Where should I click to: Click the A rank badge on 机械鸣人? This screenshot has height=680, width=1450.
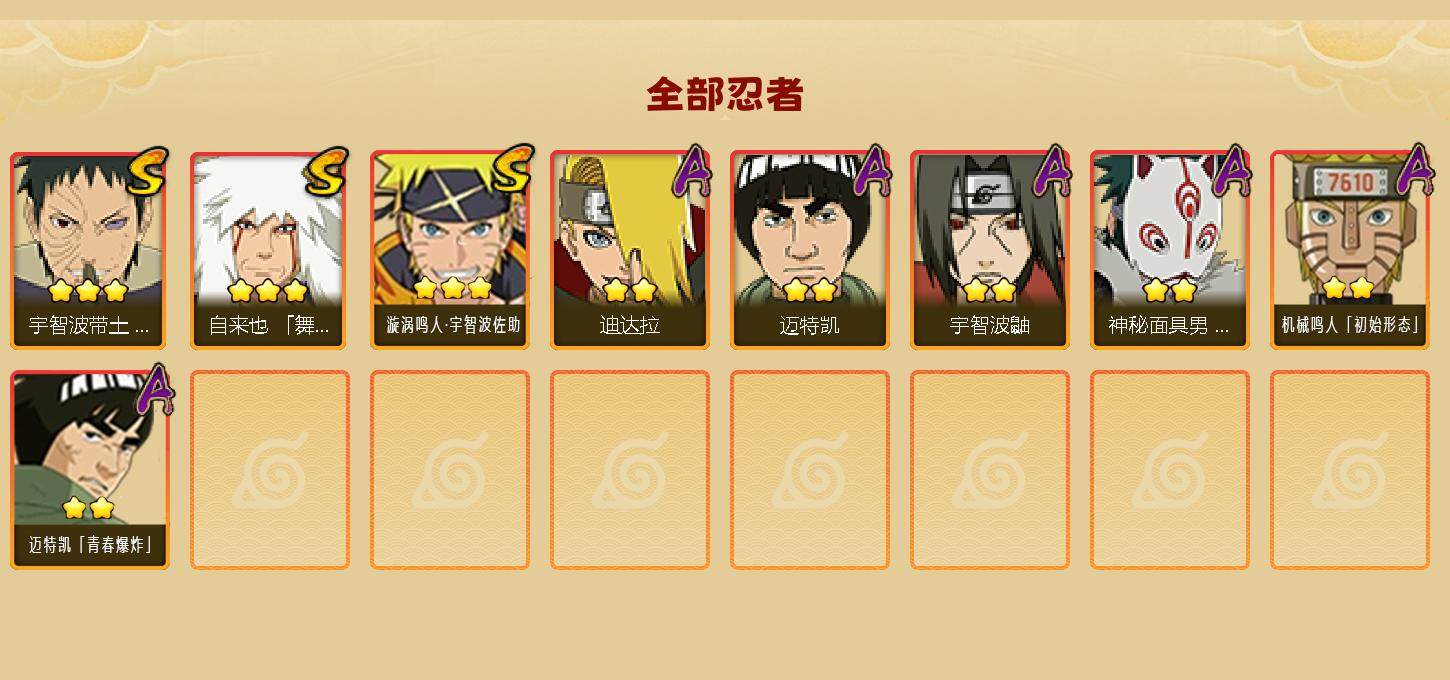[x=1414, y=170]
